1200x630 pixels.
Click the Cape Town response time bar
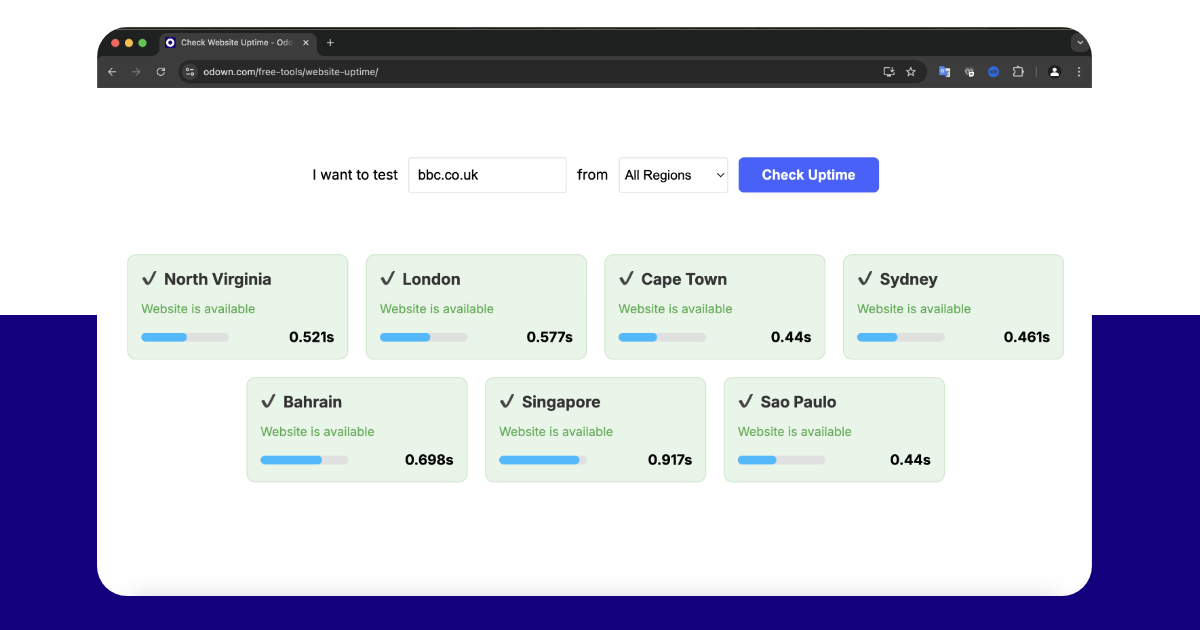662,337
